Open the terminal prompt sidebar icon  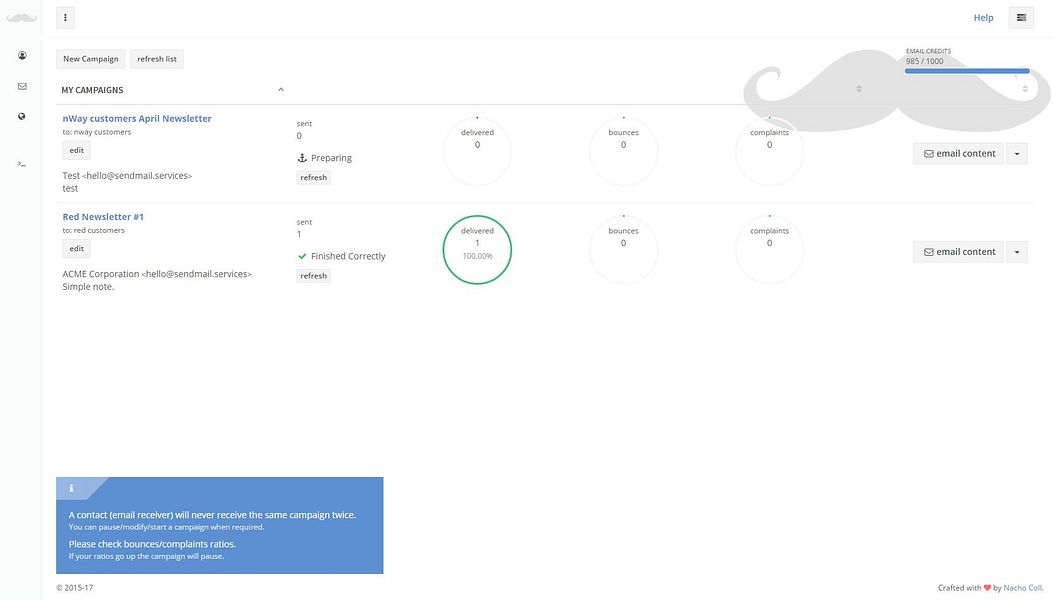(21, 163)
